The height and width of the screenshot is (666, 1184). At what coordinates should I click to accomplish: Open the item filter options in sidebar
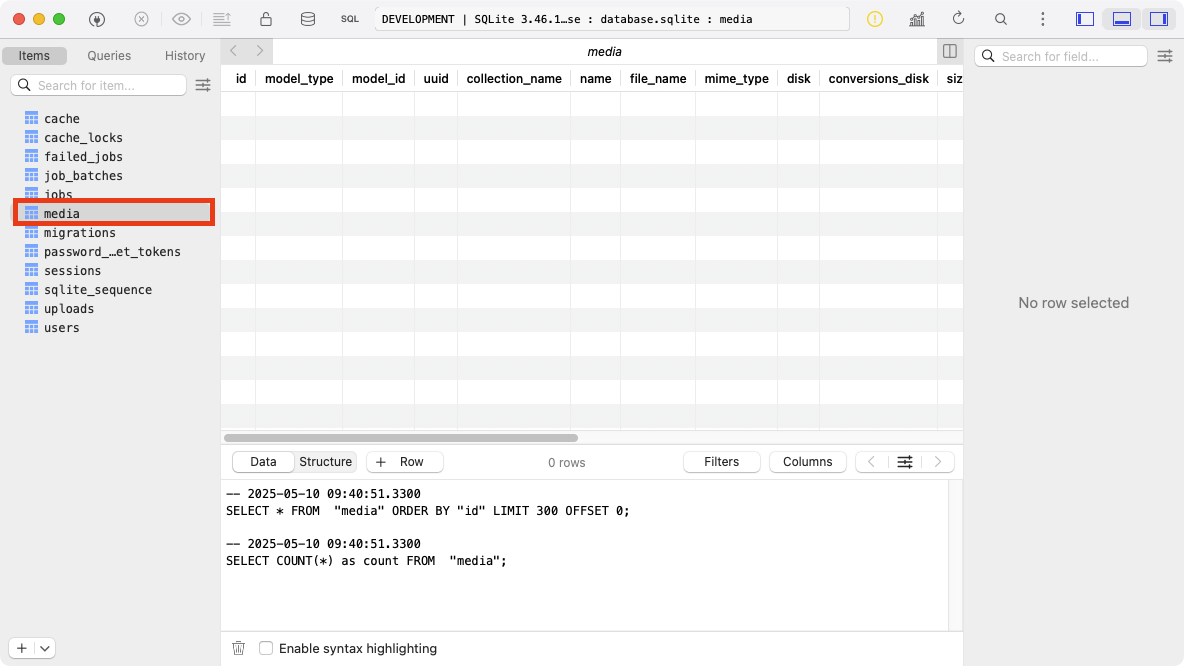pos(203,85)
